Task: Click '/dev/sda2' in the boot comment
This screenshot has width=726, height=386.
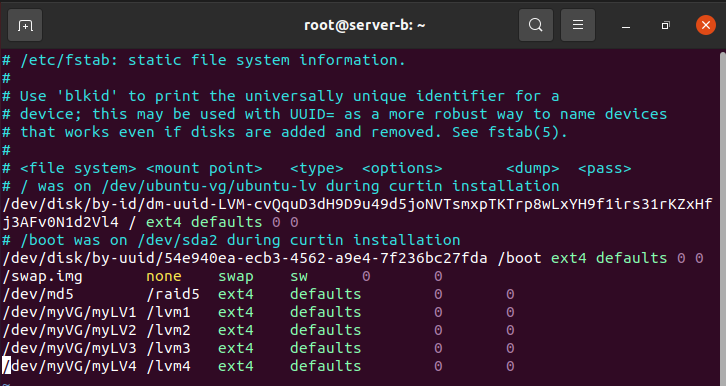Action: [x=177, y=240]
